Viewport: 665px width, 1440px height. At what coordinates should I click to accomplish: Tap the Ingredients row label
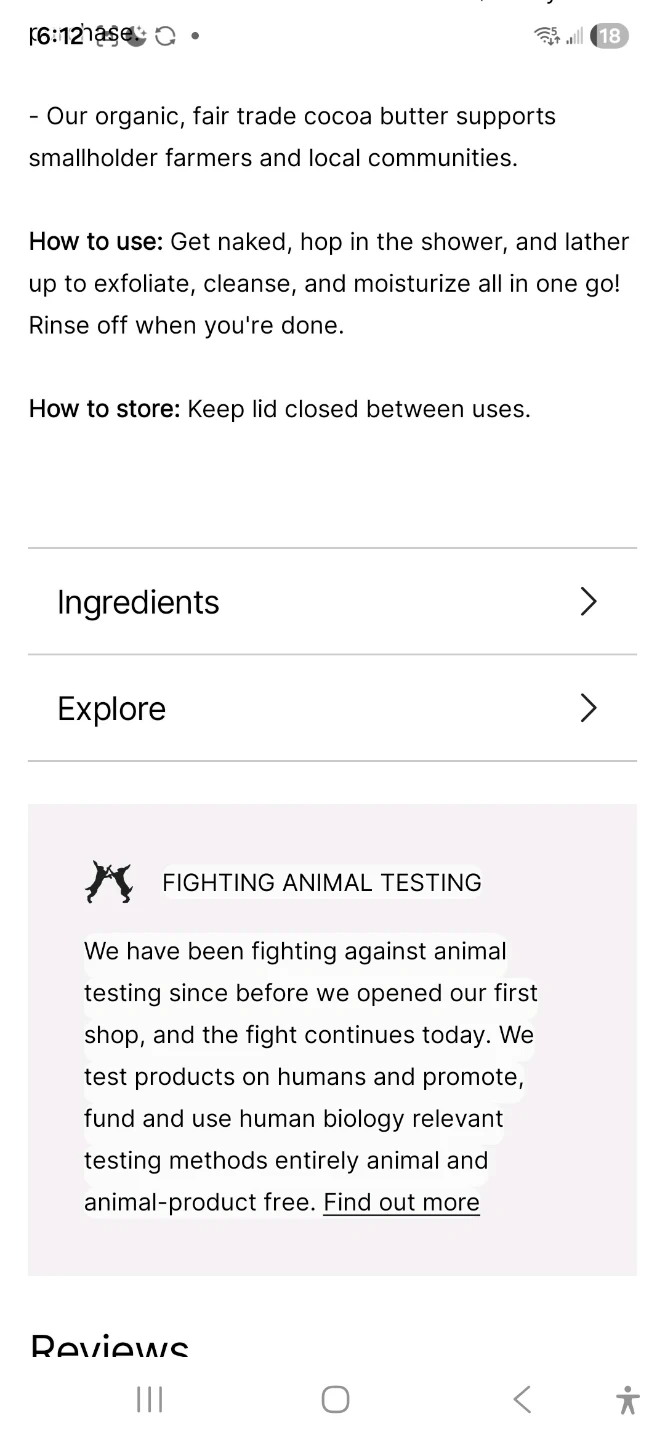click(138, 602)
